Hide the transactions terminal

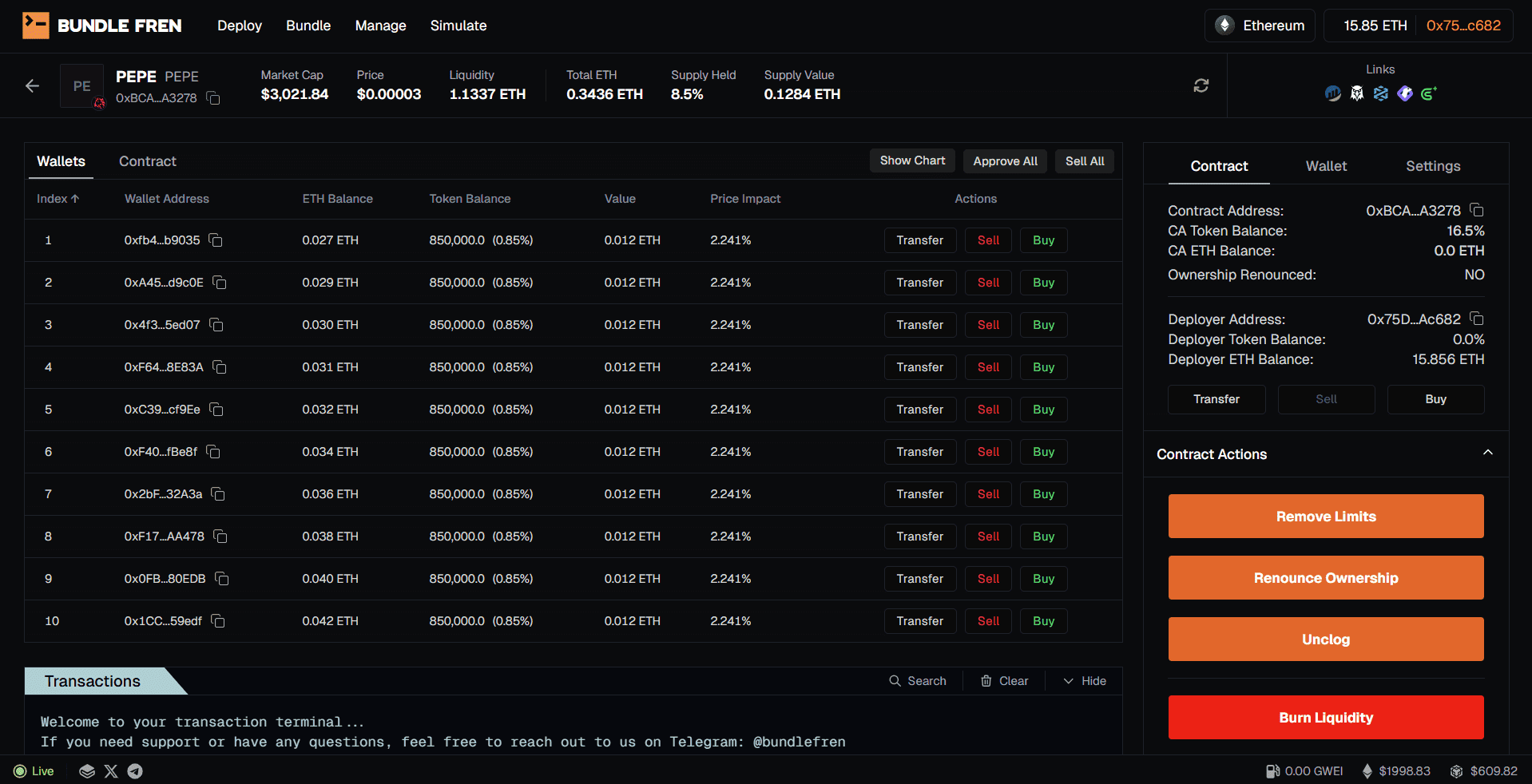tap(1084, 681)
